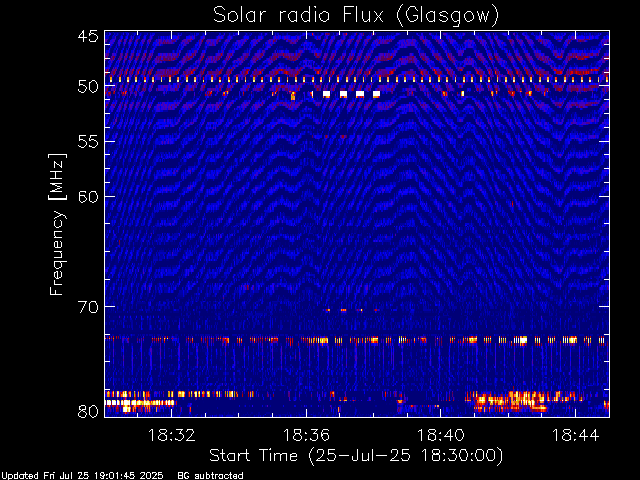Click the plot title "Solar radio Flux (Glasgow)"
The height and width of the screenshot is (480, 640).
[356, 16]
